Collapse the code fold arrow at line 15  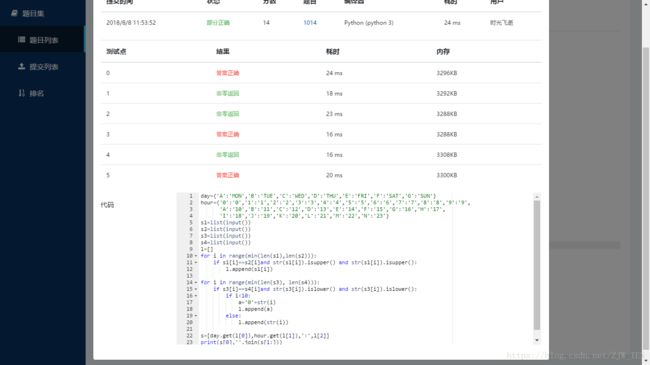coord(196,289)
